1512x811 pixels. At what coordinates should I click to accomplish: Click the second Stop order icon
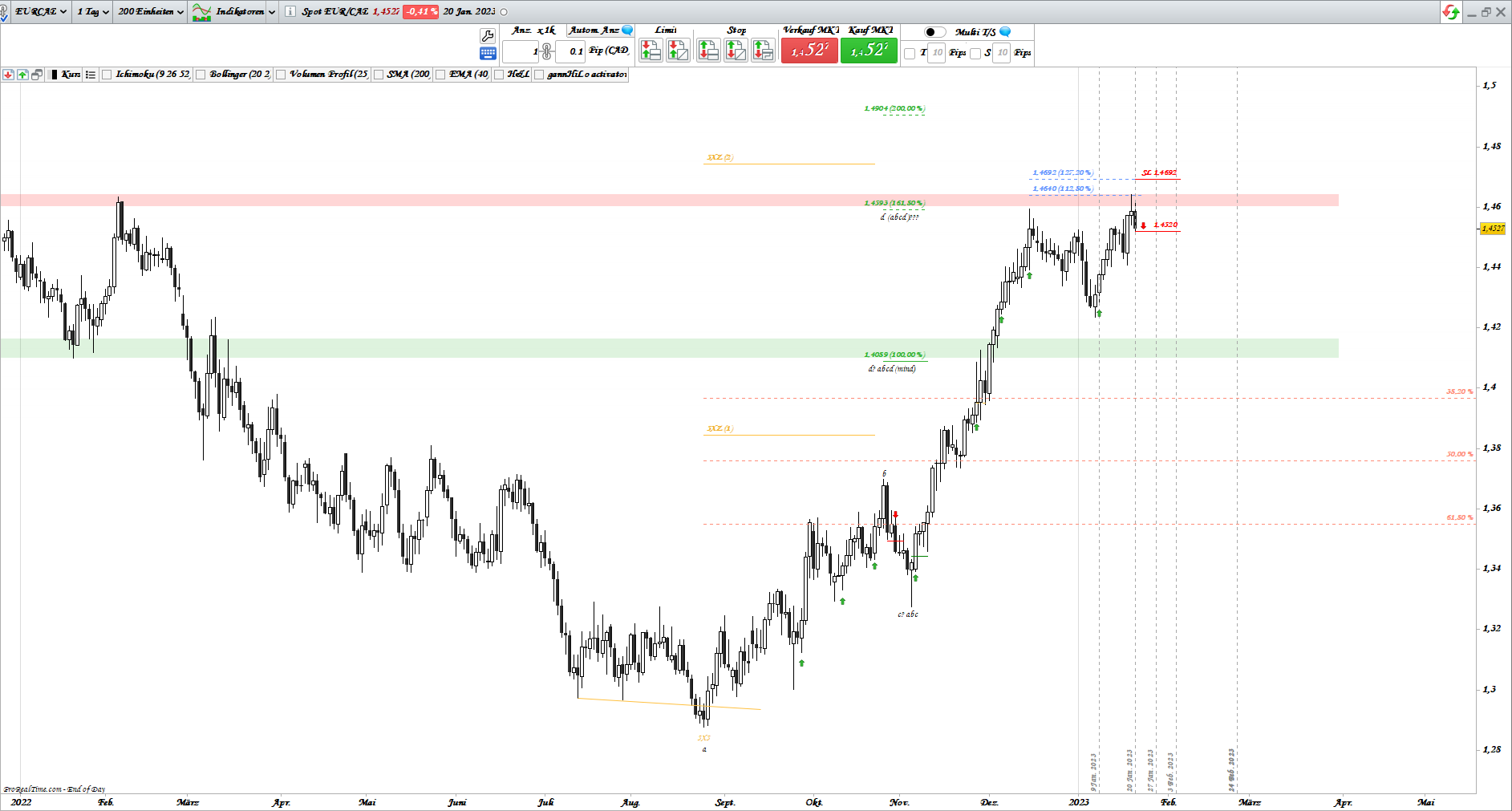[x=736, y=51]
